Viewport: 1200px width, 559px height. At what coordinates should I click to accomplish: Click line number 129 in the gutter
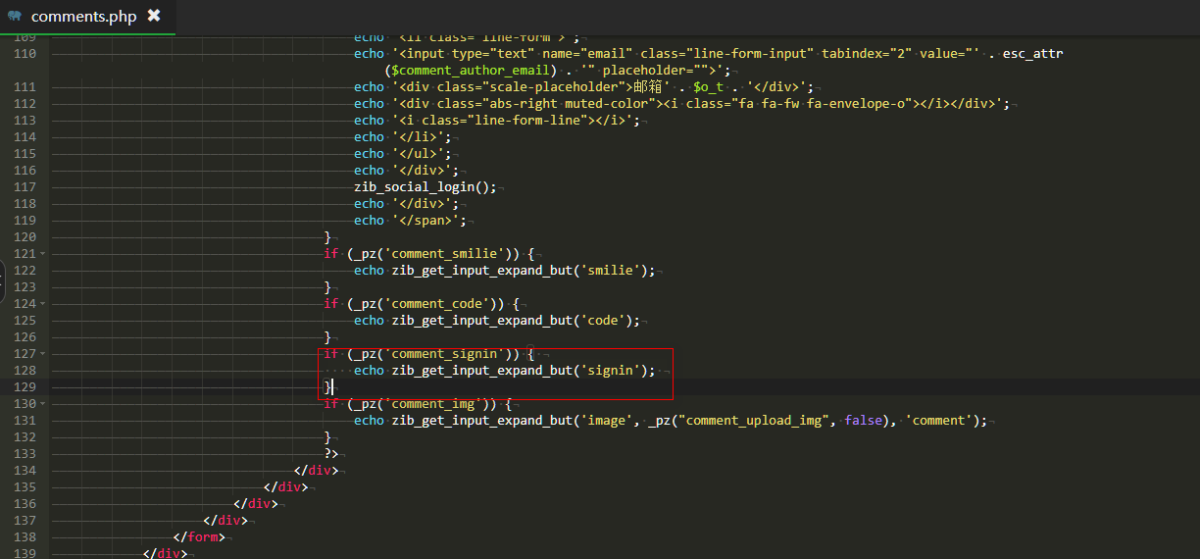[x=23, y=387]
